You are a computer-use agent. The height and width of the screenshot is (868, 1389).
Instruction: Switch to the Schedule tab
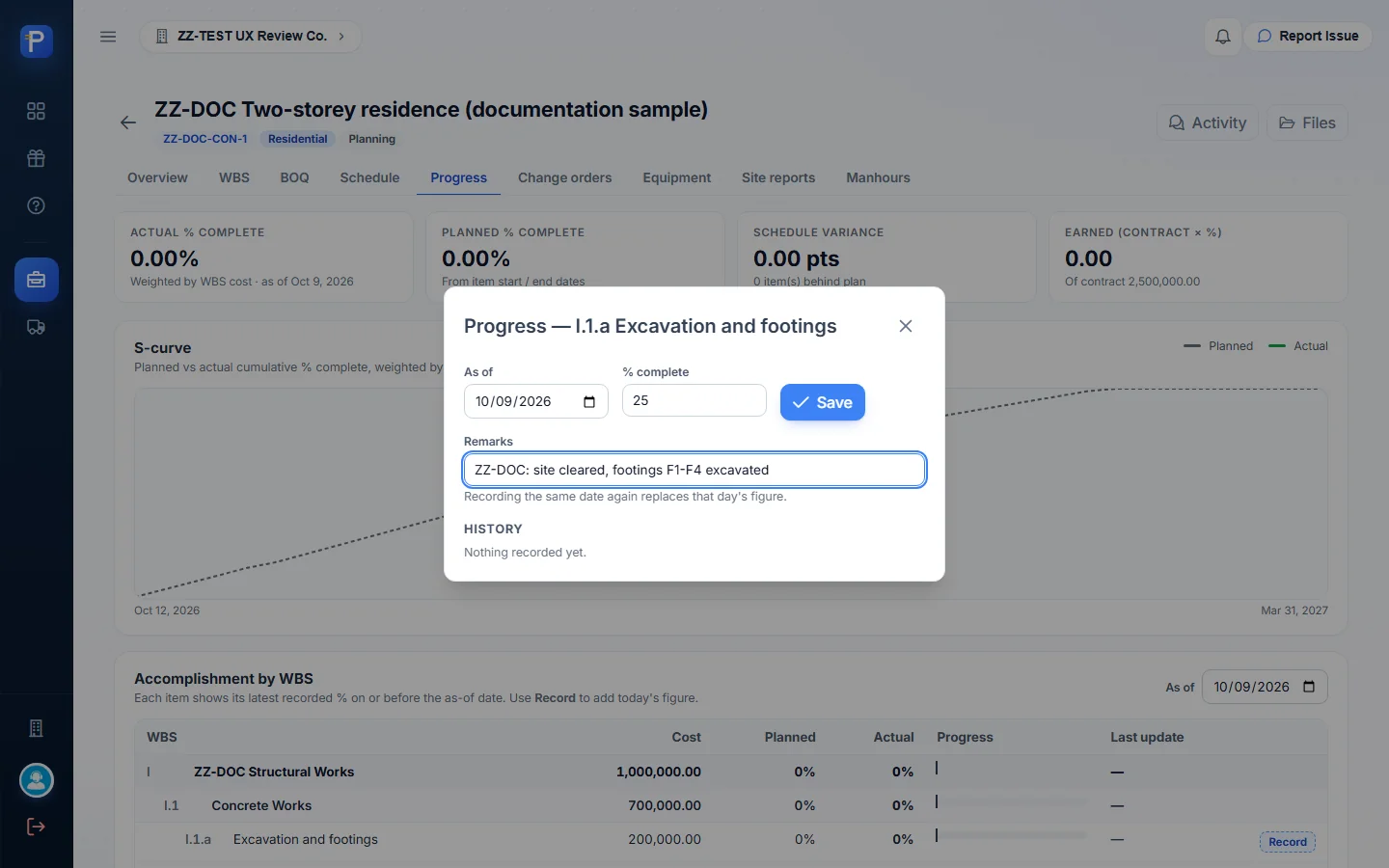point(369,177)
